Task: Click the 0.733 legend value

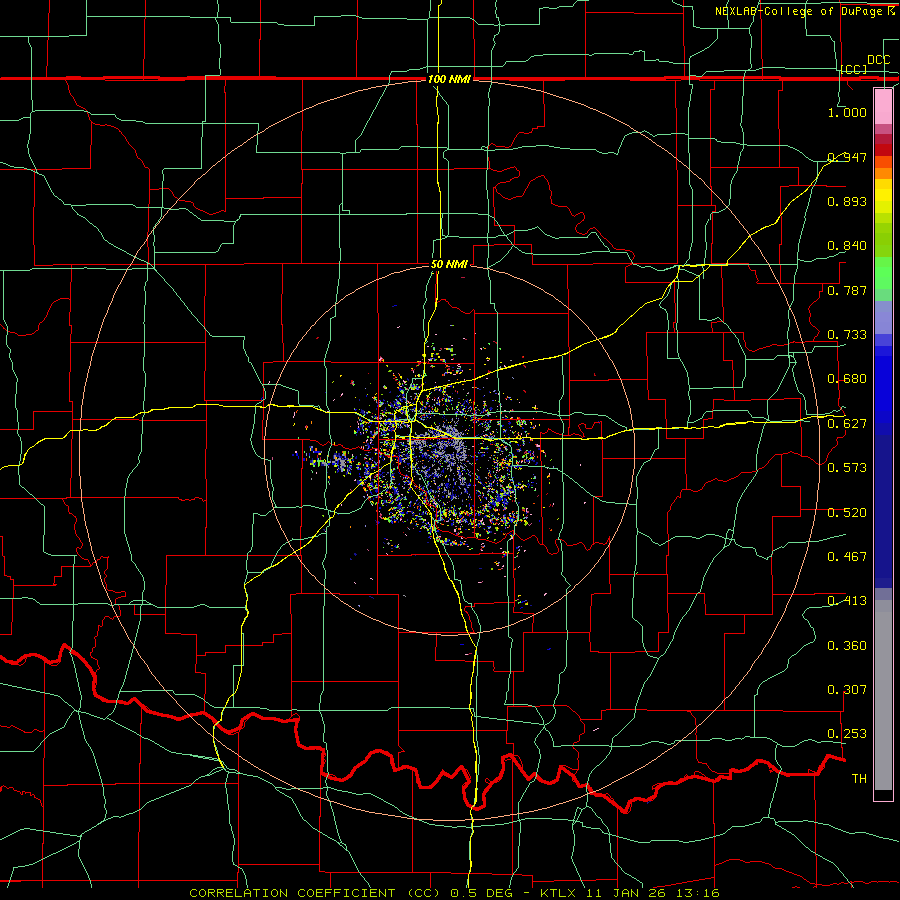Action: 847,335
